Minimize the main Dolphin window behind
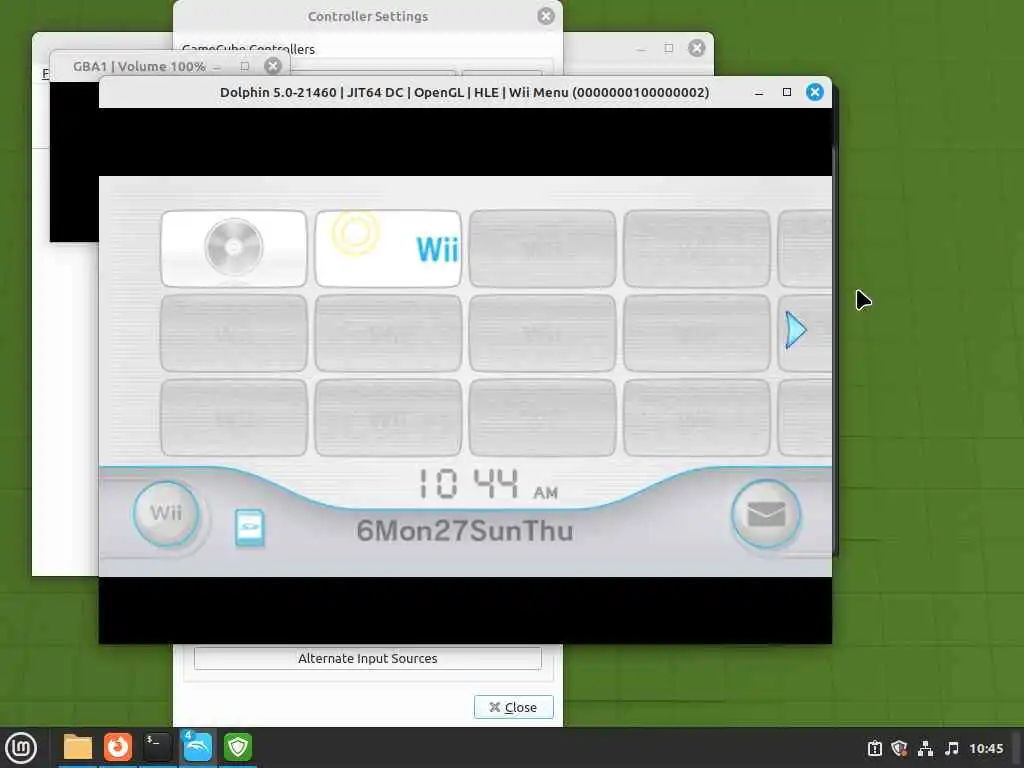Image resolution: width=1024 pixels, height=768 pixels. coord(641,49)
